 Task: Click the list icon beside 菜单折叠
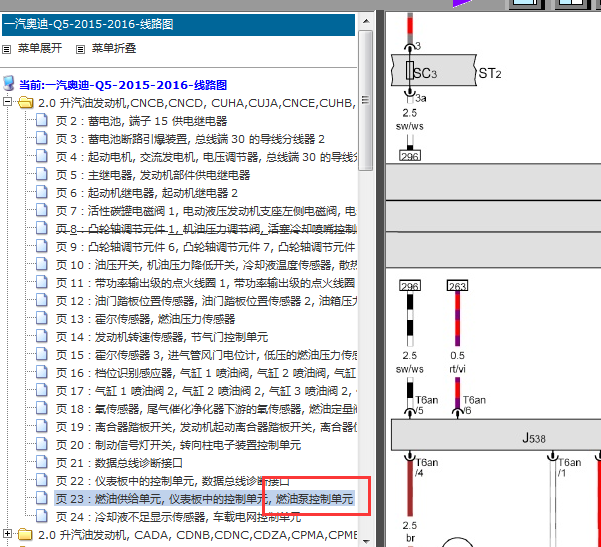80,49
